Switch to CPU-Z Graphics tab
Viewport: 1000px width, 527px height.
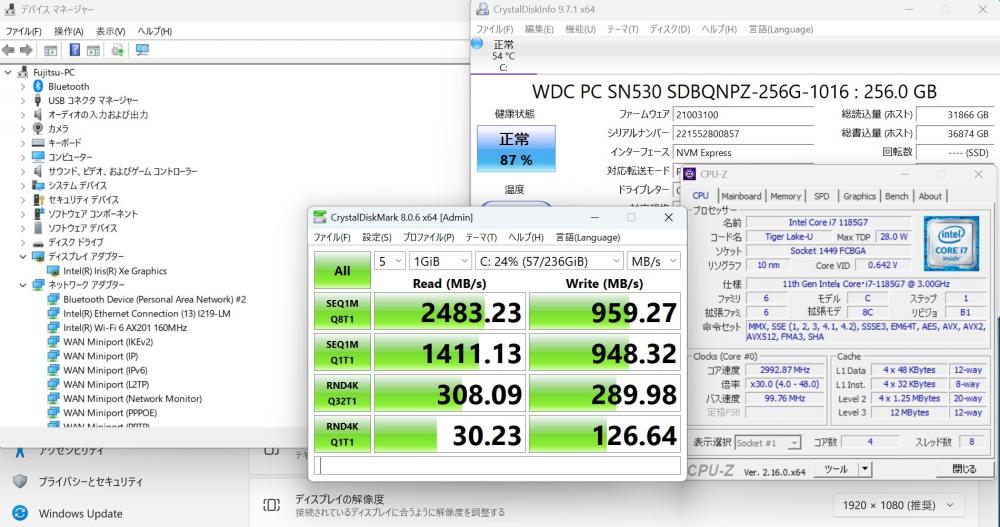[x=859, y=197]
